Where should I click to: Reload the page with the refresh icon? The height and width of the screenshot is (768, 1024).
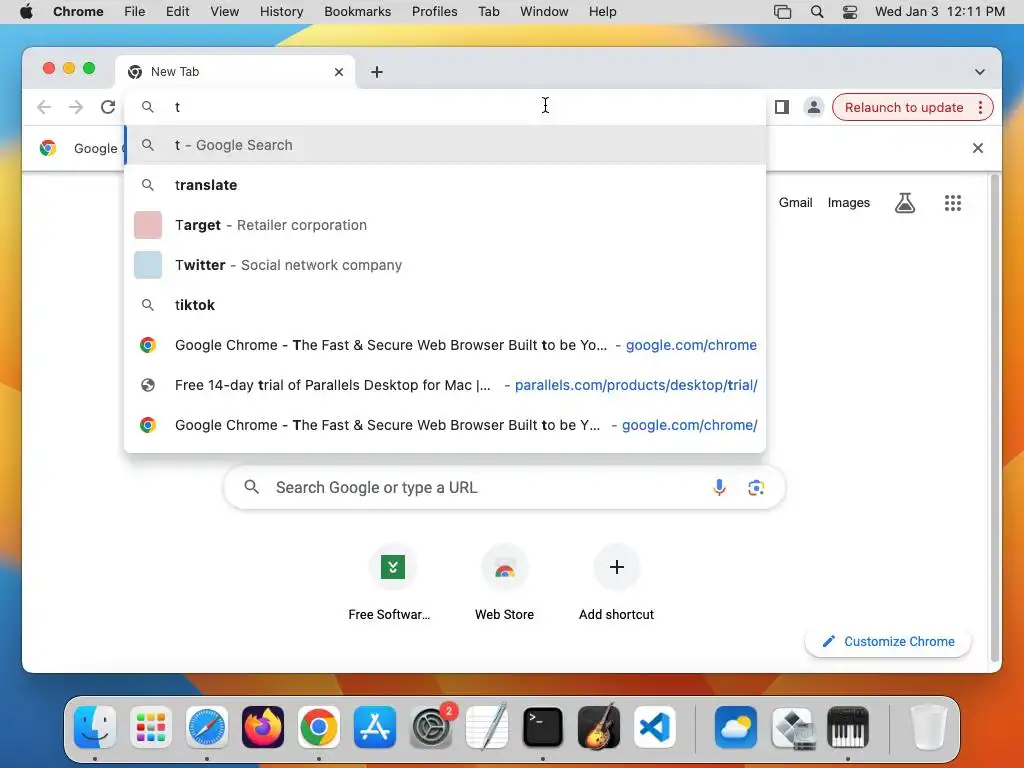pos(108,107)
